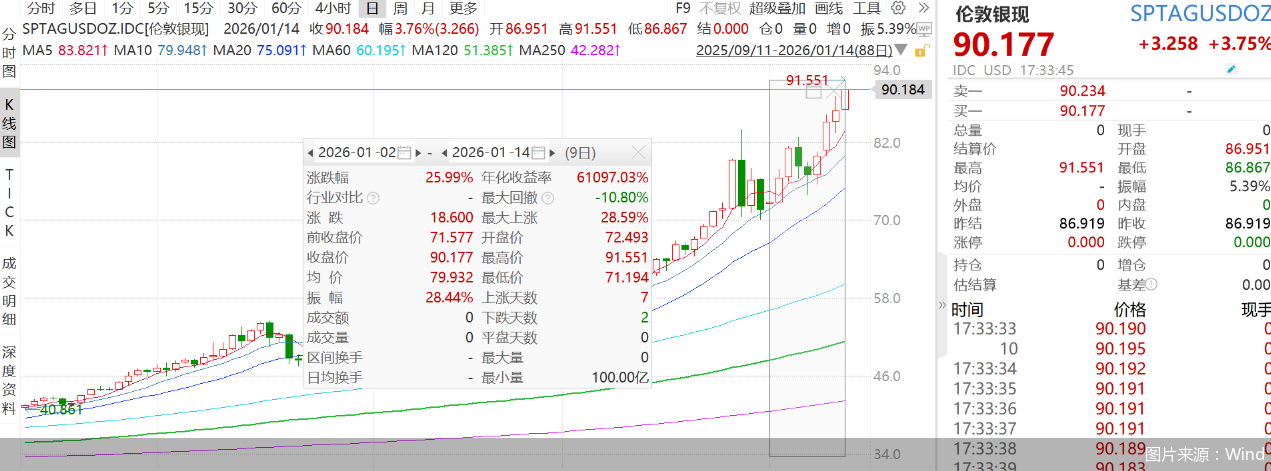Image resolution: width=1271 pixels, height=471 pixels.
Task: Click the orange lock icon beside date range
Action: (x=921, y=50)
